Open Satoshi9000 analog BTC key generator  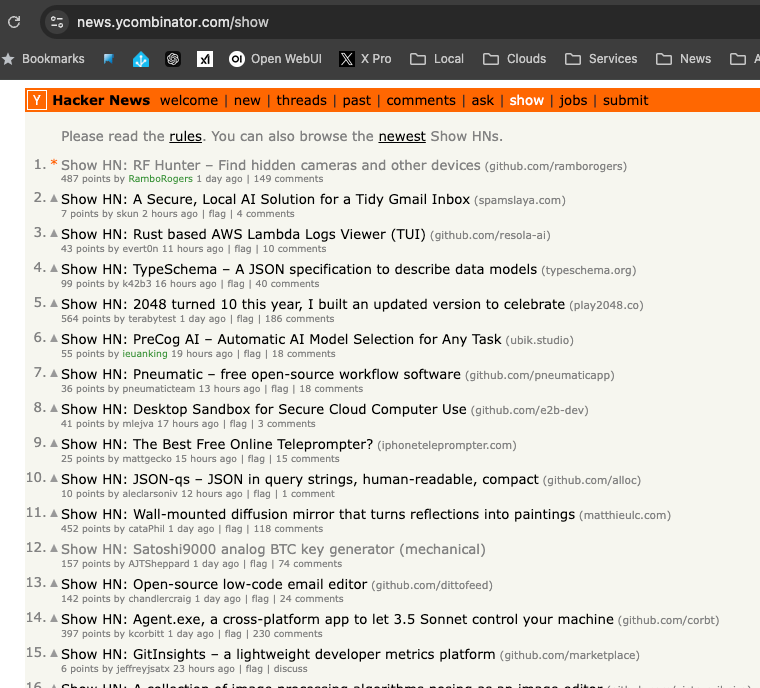tap(273, 549)
